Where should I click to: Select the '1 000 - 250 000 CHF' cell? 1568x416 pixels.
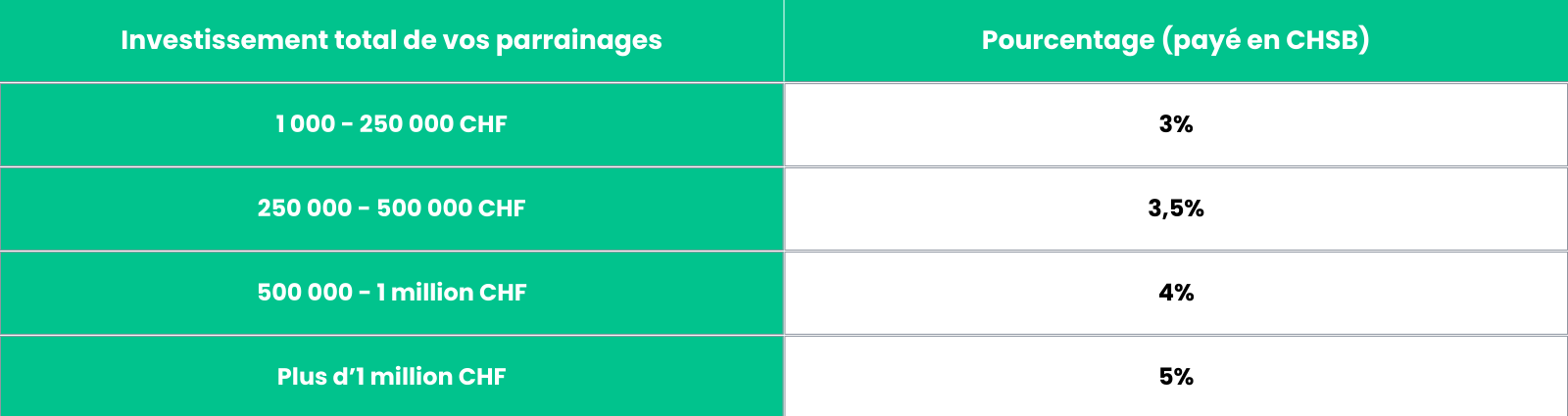[x=391, y=124]
